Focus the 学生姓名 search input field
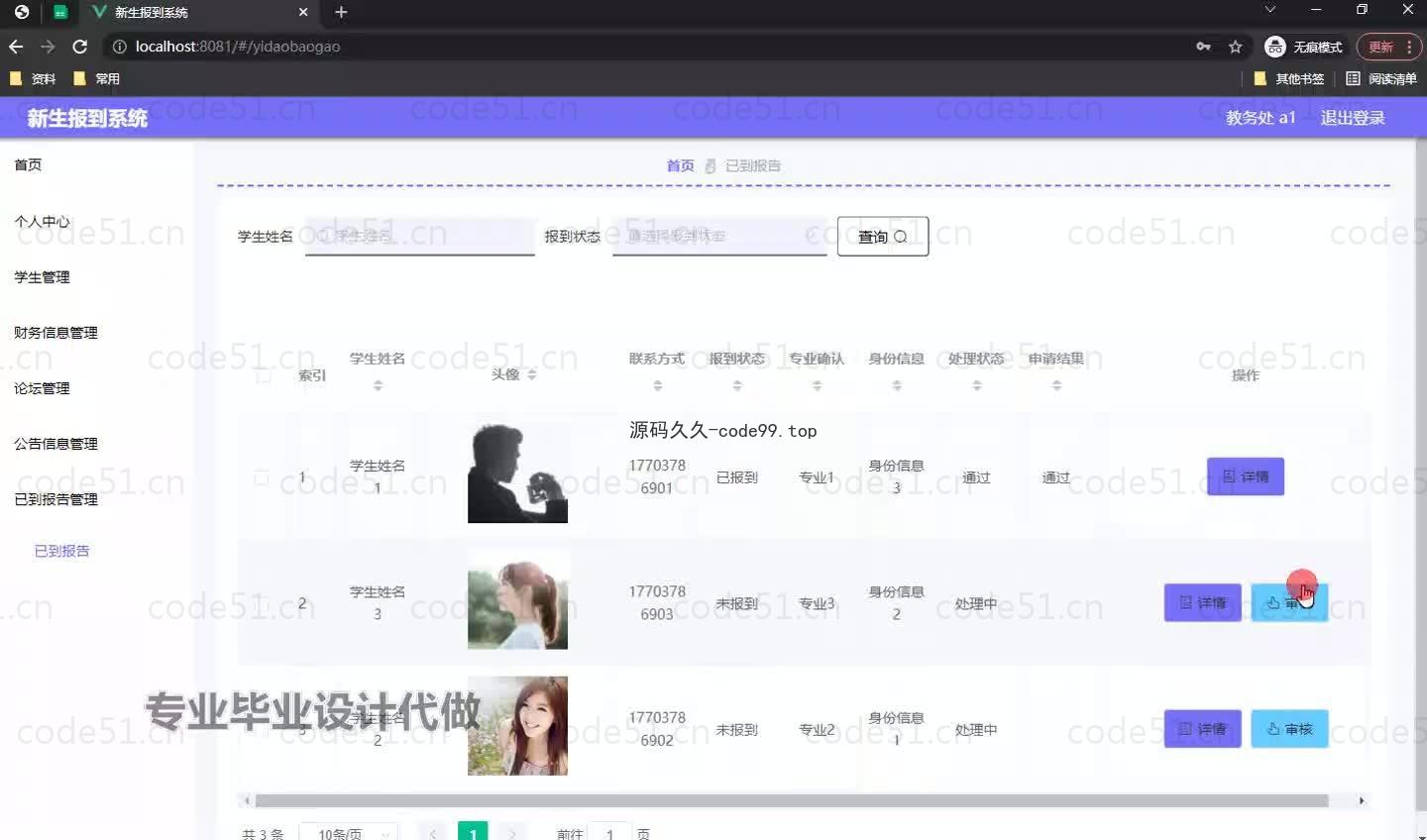Viewport: 1427px width, 840px height. coord(420,236)
